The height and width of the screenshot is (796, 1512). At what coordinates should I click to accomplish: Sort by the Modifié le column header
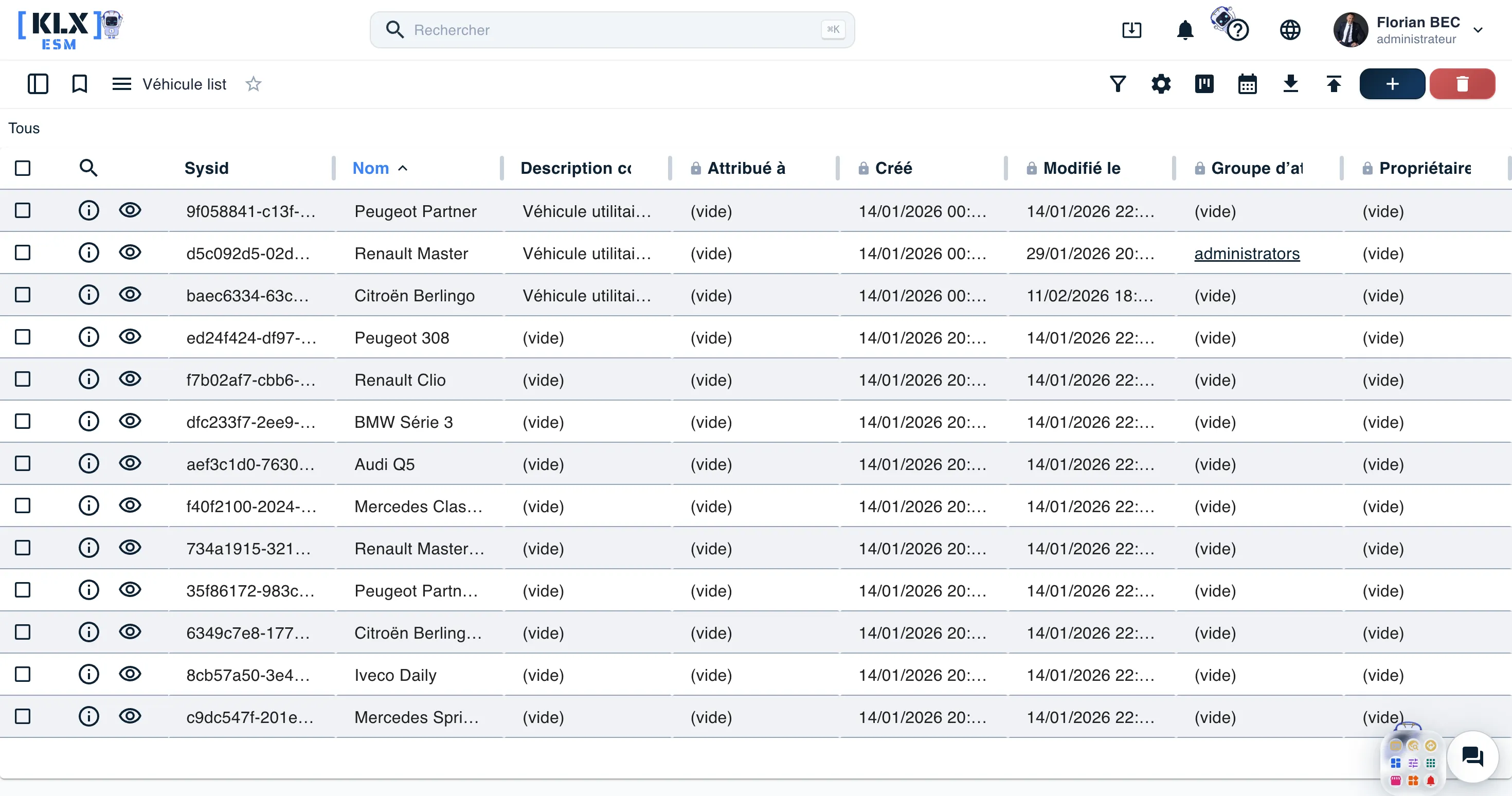[x=1082, y=169]
